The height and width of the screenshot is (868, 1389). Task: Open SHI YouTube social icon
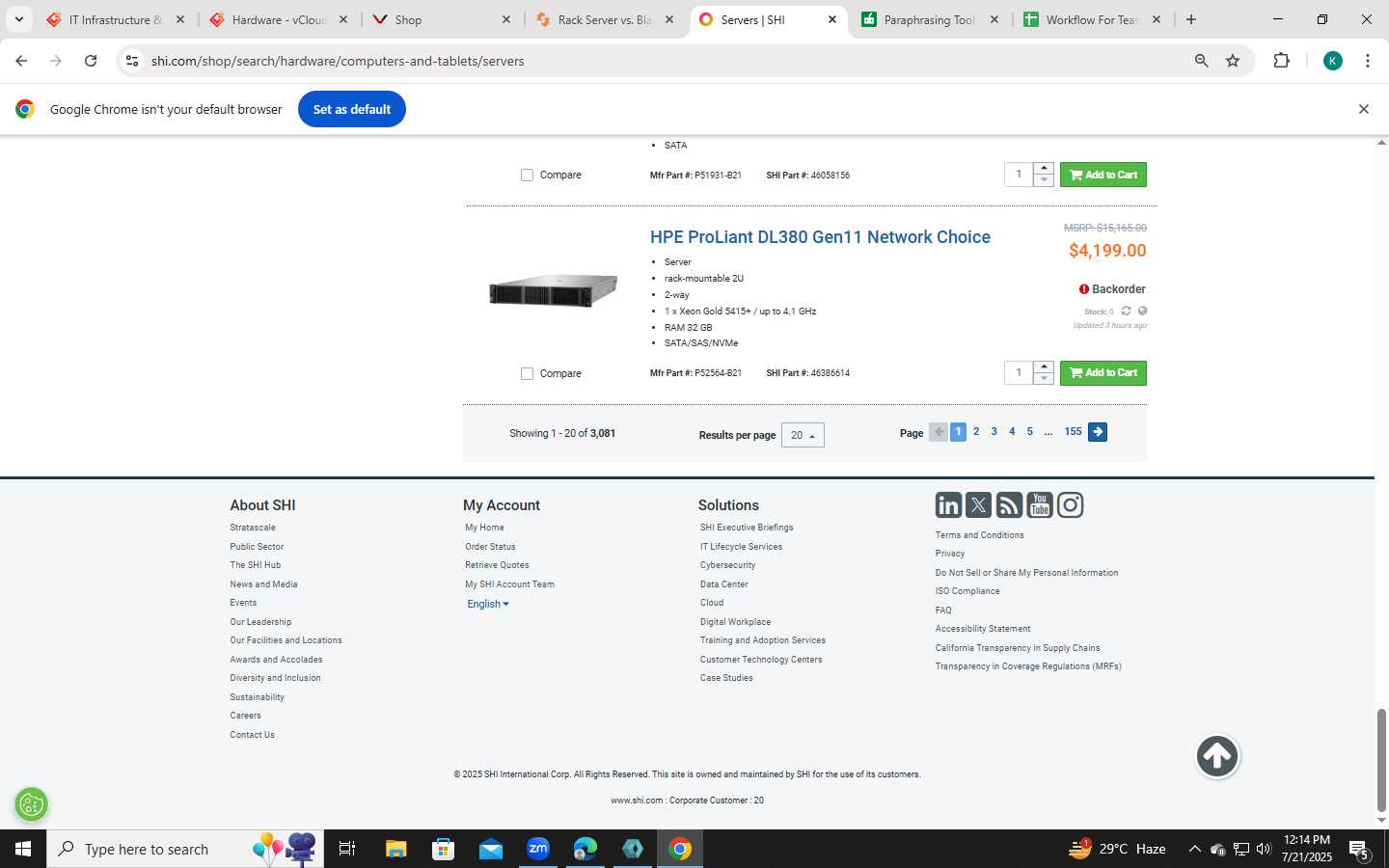click(1040, 505)
